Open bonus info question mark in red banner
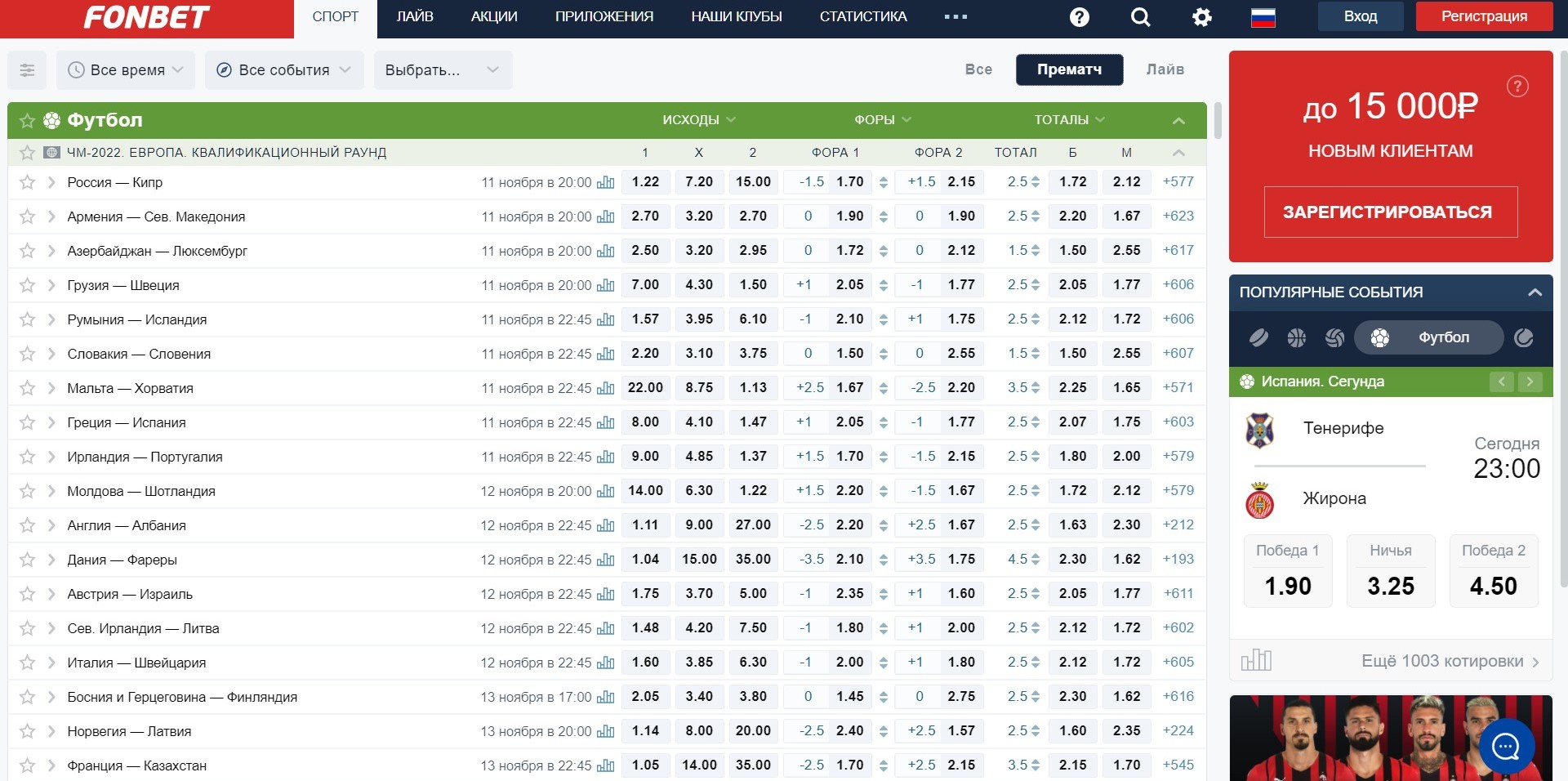The height and width of the screenshot is (781, 1568). pyautogui.click(x=1517, y=87)
